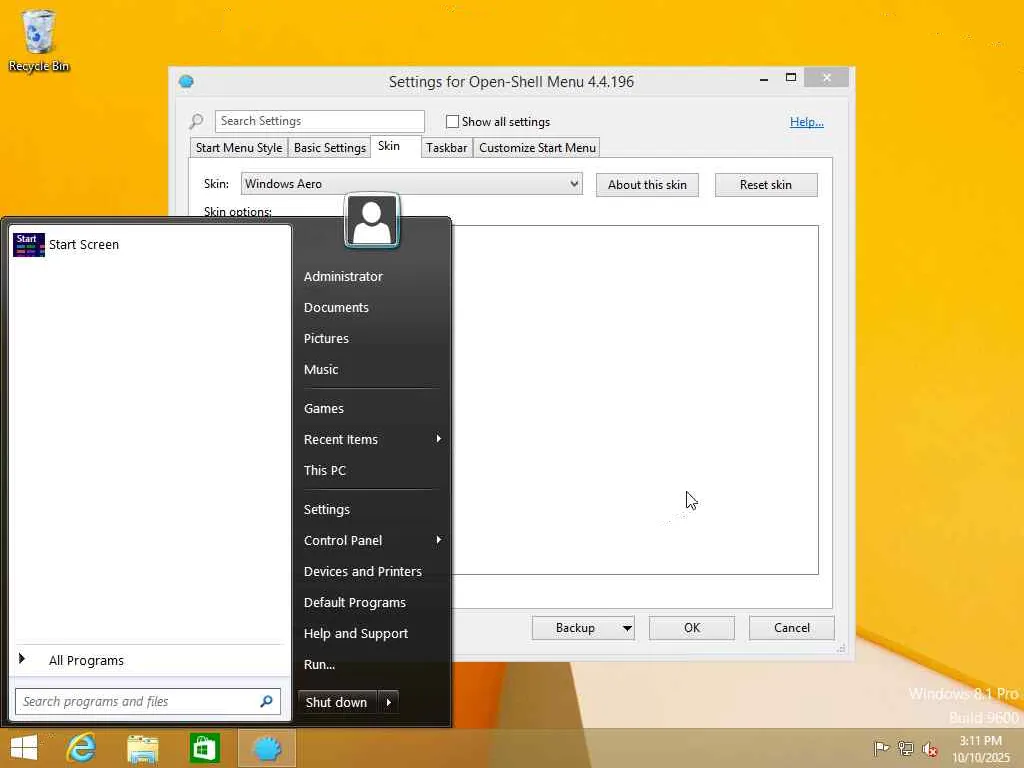This screenshot has height=768, width=1024.
Task: Click the Shut down button
Action: tap(338, 703)
